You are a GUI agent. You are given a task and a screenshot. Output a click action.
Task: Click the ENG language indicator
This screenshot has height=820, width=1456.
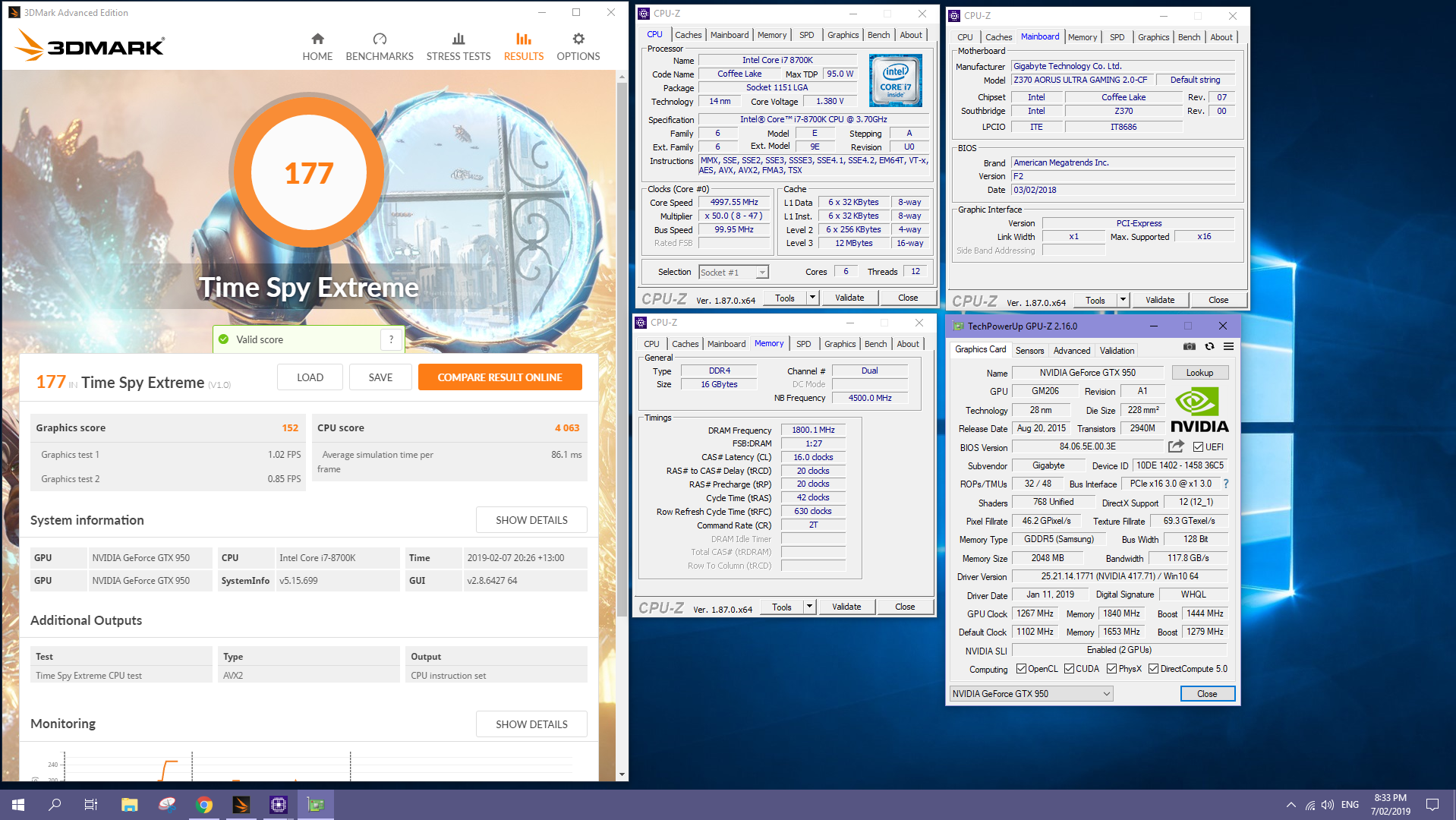pyautogui.click(x=1350, y=805)
